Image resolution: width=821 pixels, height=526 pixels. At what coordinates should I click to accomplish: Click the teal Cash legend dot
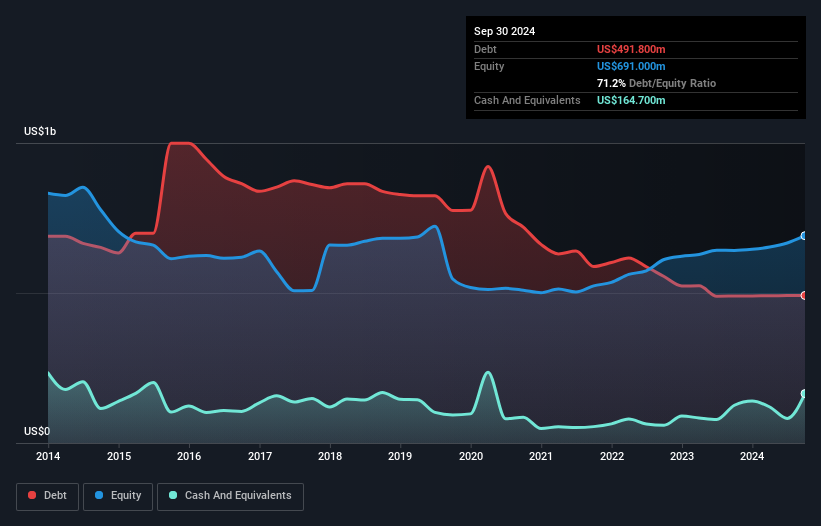pos(173,495)
